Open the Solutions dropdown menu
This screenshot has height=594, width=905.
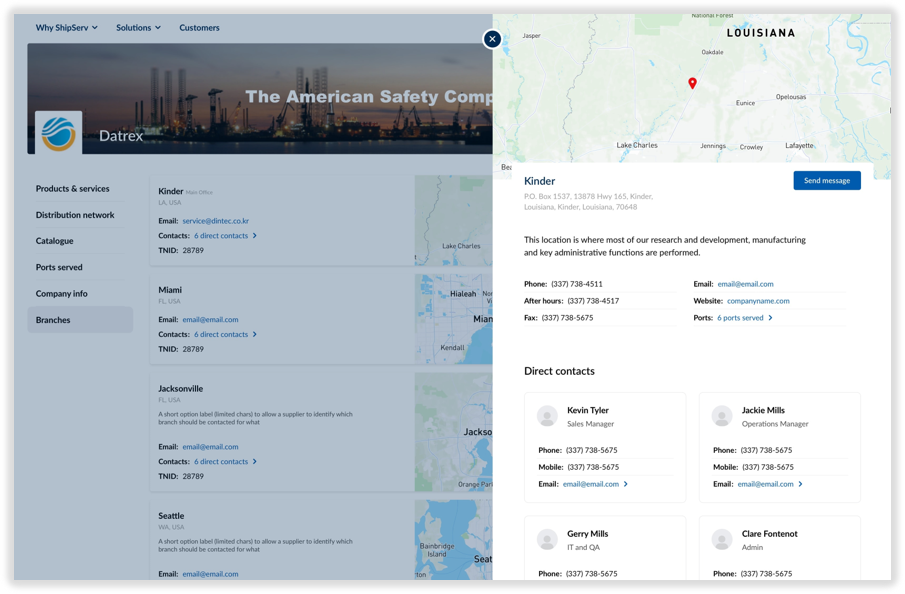point(139,28)
